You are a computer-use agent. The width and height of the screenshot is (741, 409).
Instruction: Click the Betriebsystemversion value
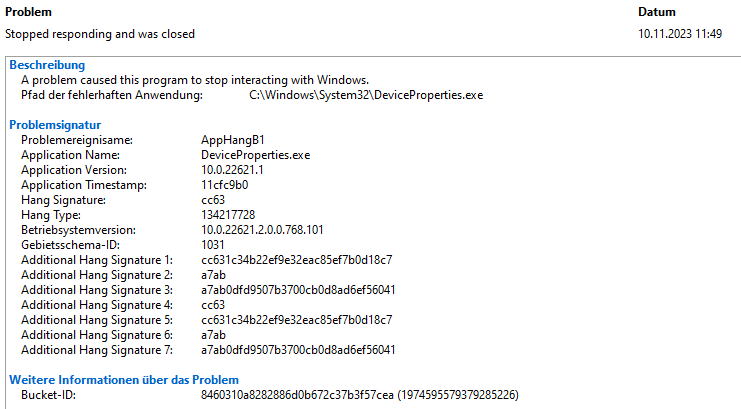(262, 230)
